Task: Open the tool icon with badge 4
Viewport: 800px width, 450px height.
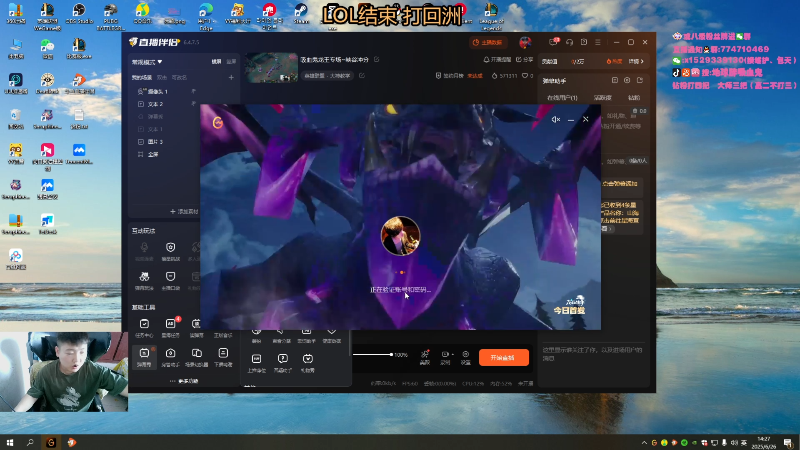Action: coord(170,328)
